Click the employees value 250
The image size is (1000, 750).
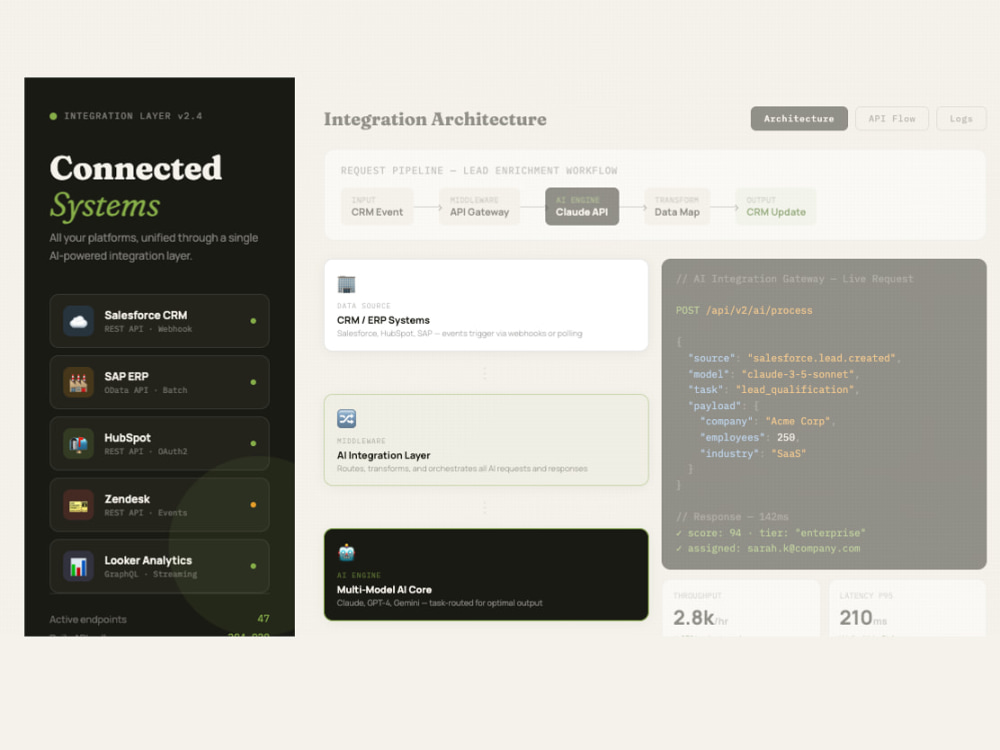(786, 438)
